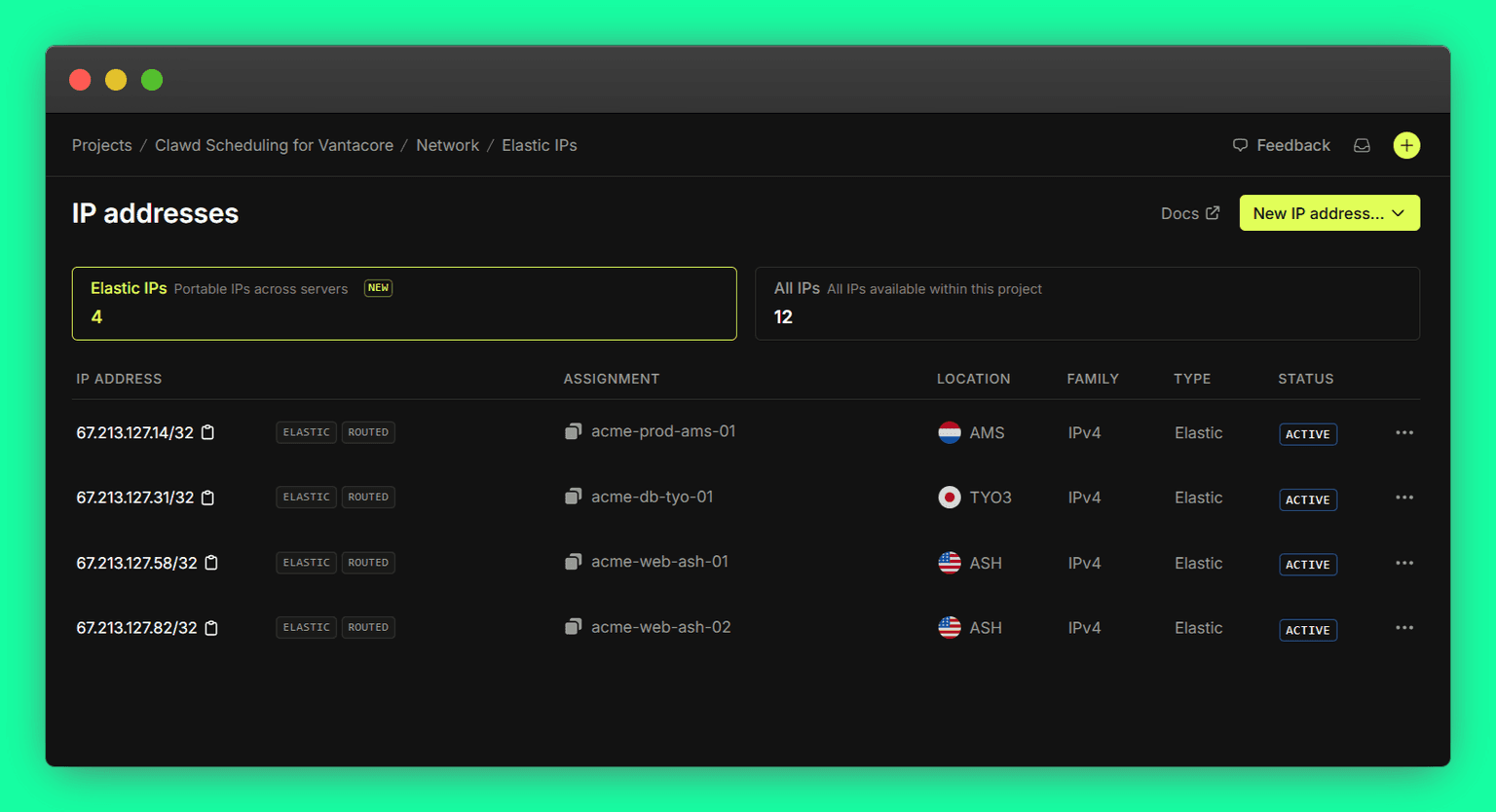Navigate to Network breadcrumb link
The height and width of the screenshot is (812, 1496).
coord(447,145)
